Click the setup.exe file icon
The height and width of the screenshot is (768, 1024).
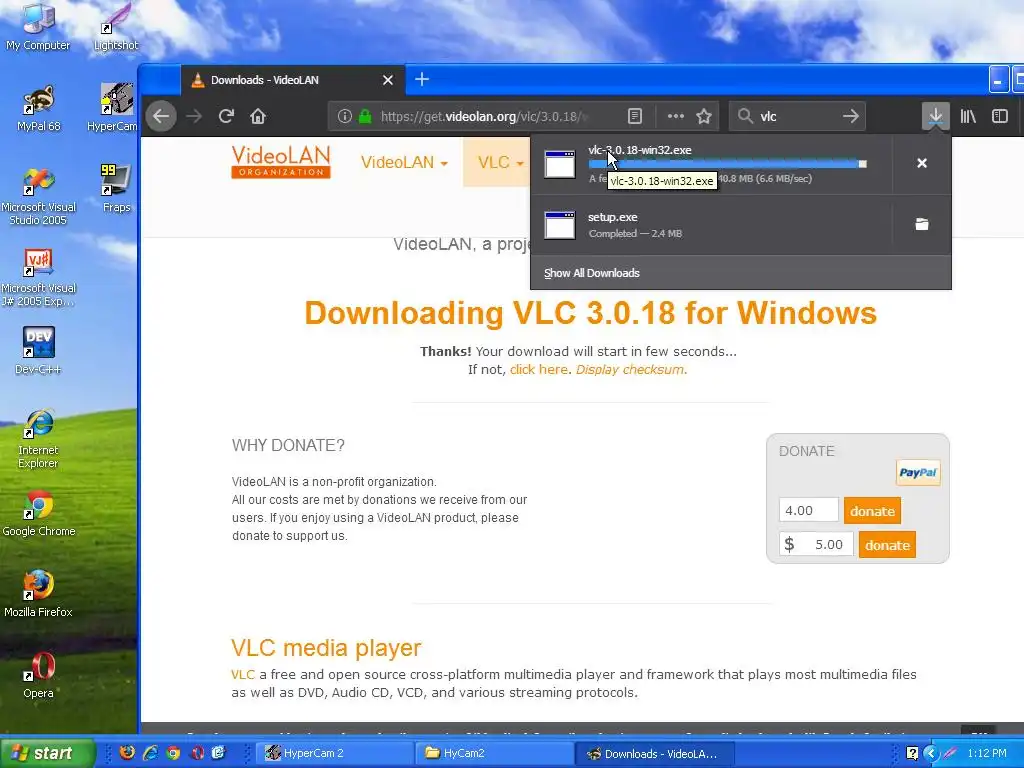pos(560,225)
